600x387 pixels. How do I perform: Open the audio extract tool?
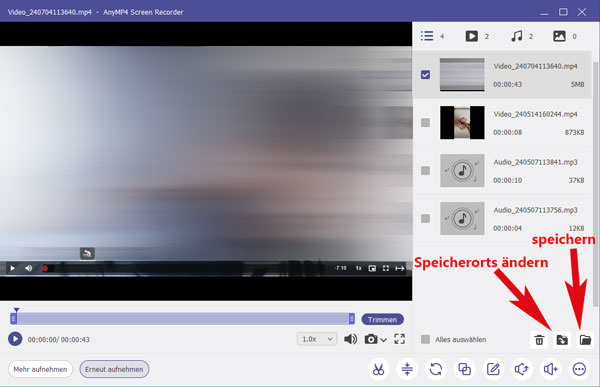click(x=522, y=369)
